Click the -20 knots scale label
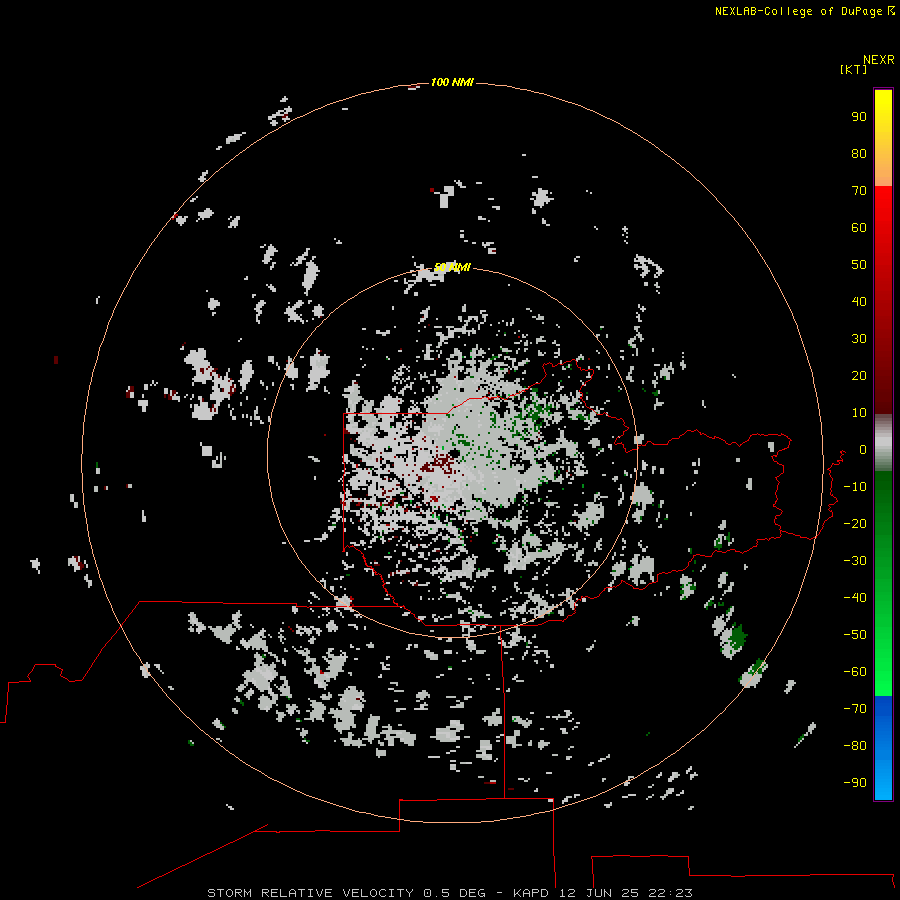The image size is (900, 900). tap(855, 523)
